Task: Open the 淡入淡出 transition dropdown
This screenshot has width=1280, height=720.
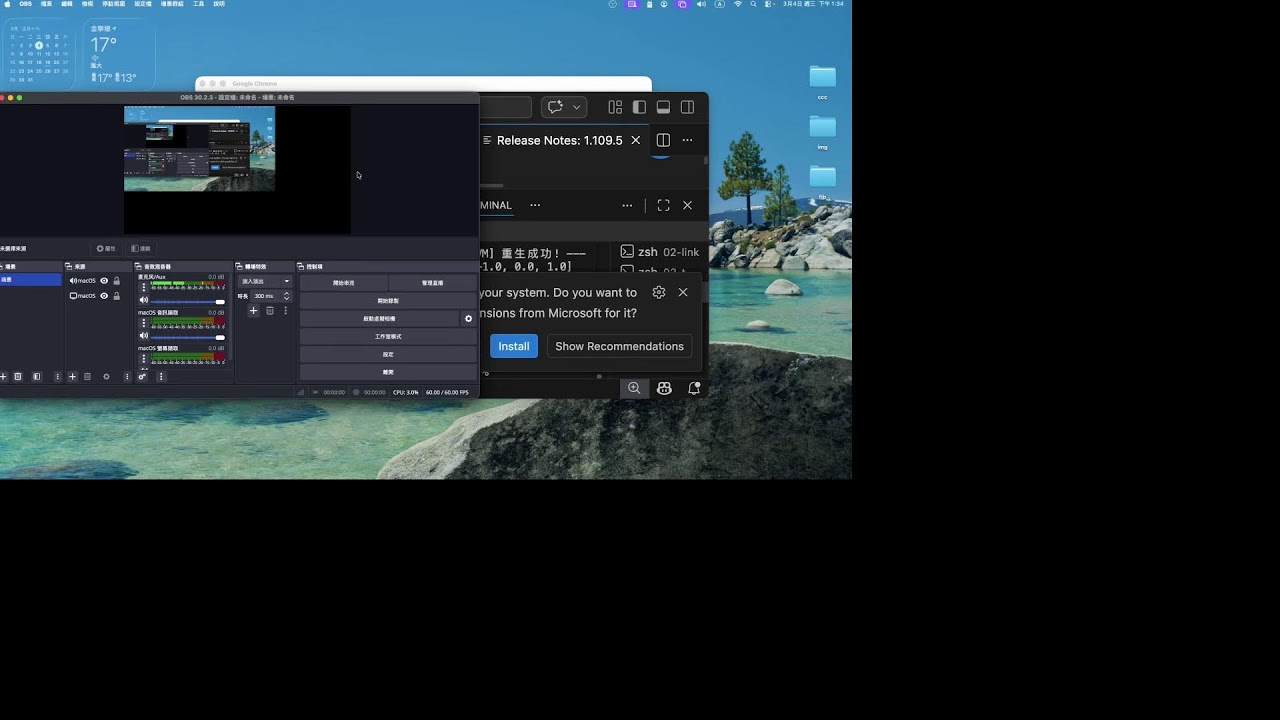Action: [265, 281]
